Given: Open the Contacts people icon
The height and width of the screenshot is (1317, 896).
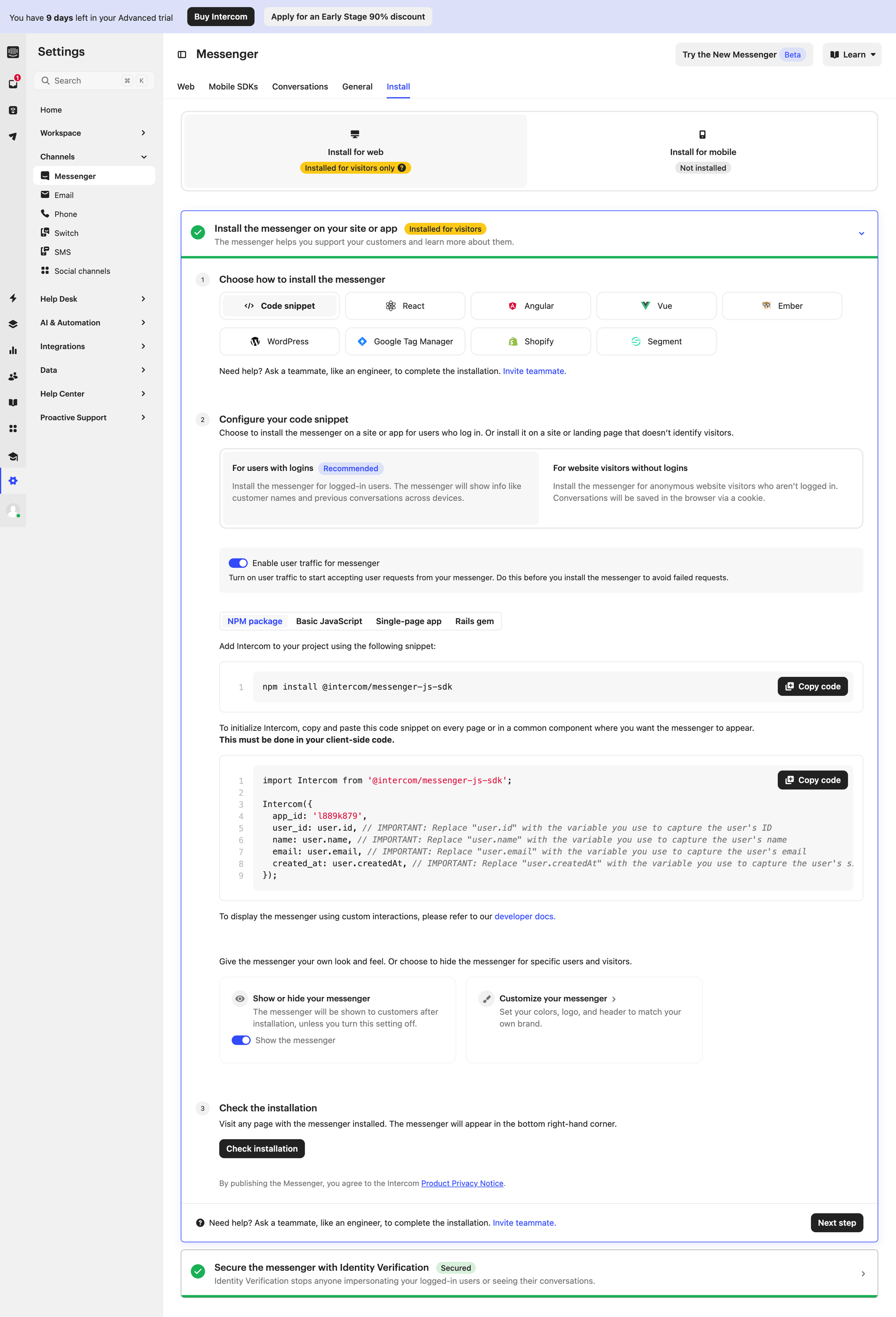Looking at the screenshot, I should click(13, 376).
